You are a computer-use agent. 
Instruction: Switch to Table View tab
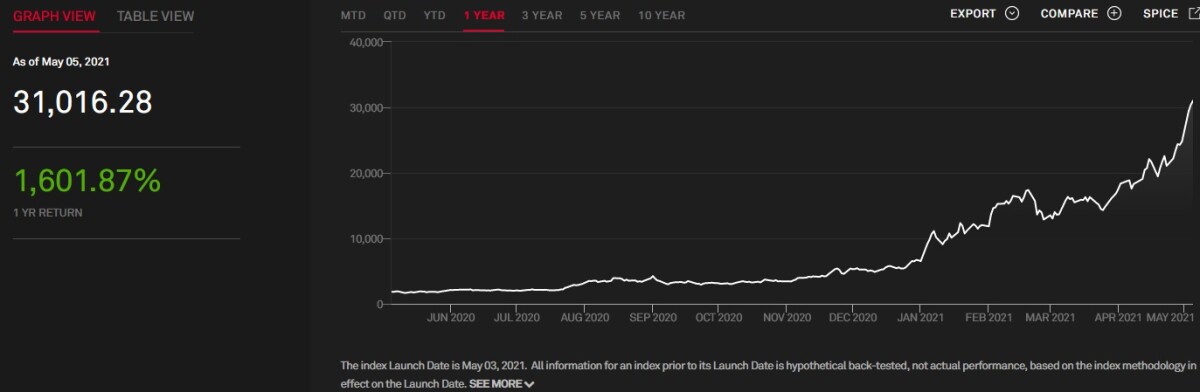[155, 16]
